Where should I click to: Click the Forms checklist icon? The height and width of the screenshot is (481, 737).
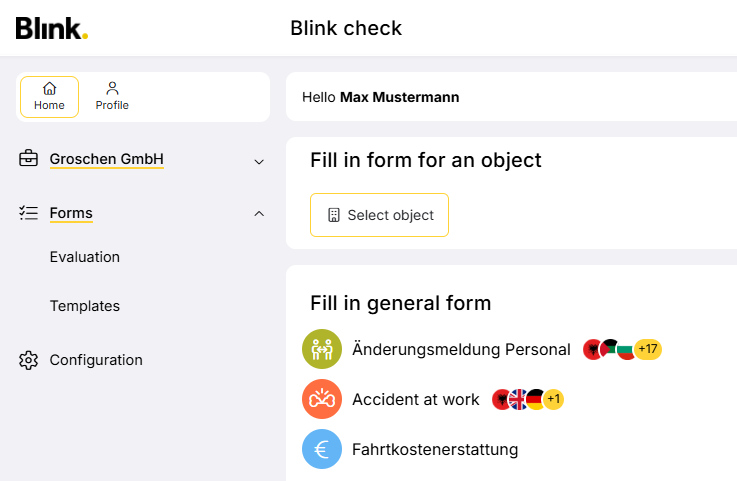tap(29, 213)
